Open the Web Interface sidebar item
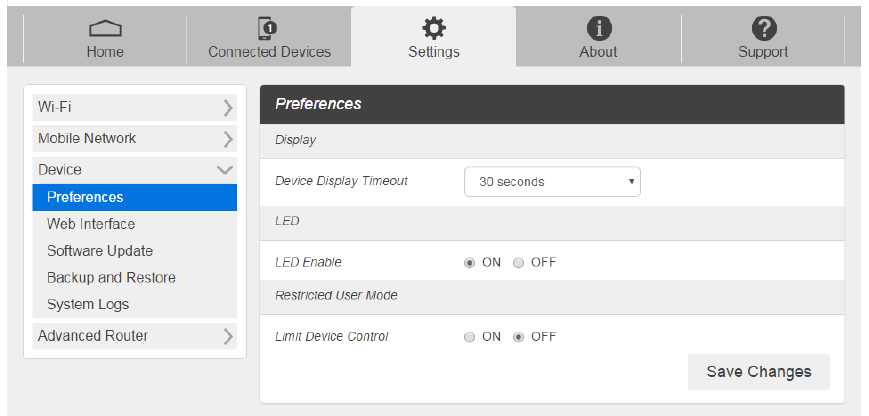Image resolution: width=869 pixels, height=416 pixels. coord(91,224)
